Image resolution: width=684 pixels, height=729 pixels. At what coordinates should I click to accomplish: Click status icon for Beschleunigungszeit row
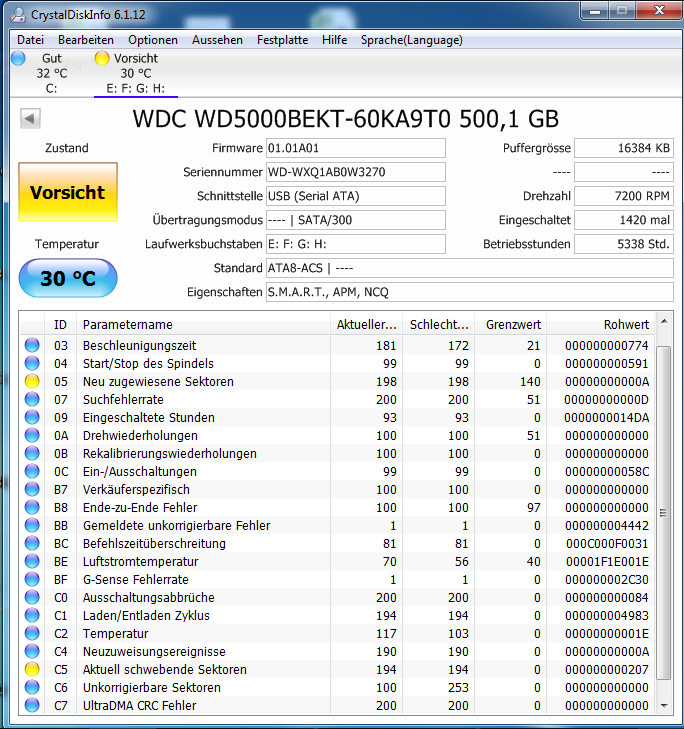[x=32, y=345]
